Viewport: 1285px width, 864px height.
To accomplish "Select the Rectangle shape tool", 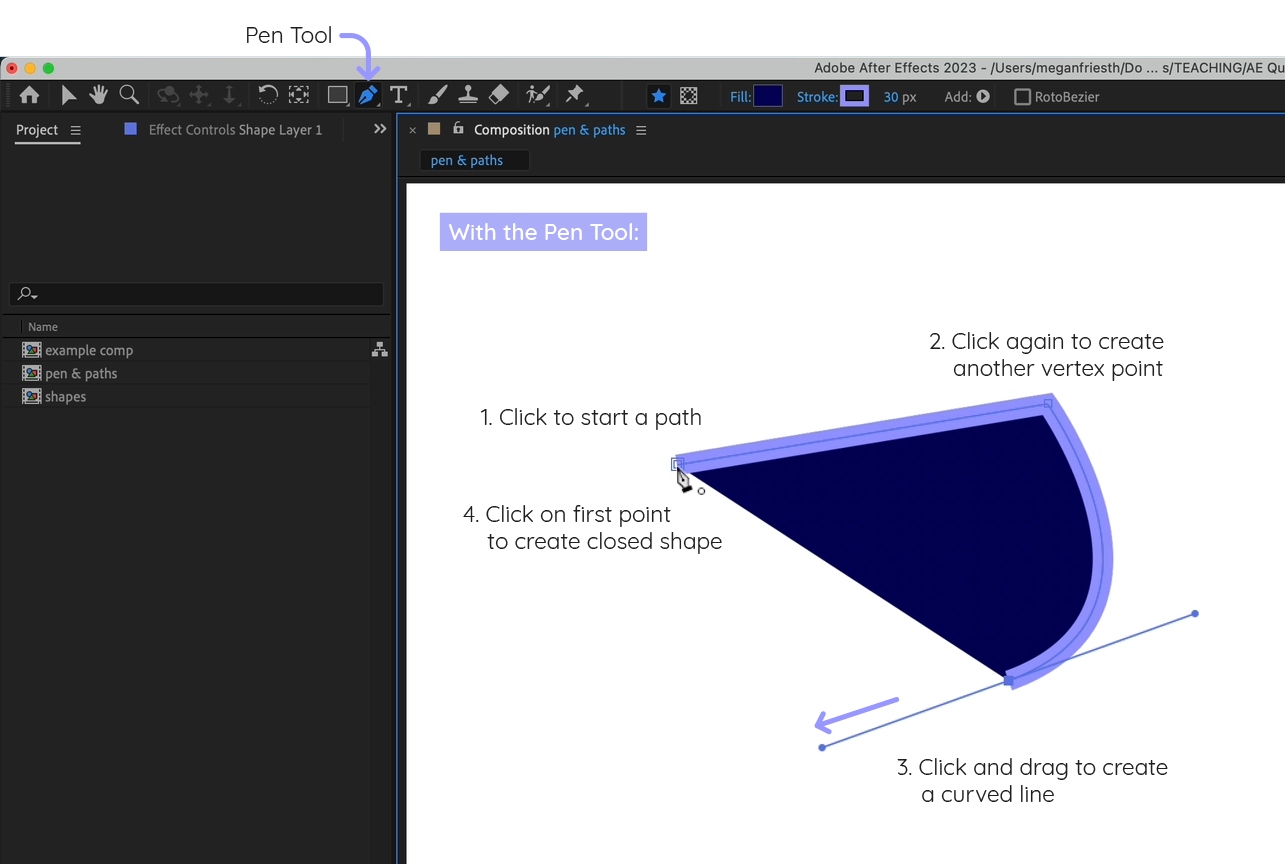I will 336,95.
